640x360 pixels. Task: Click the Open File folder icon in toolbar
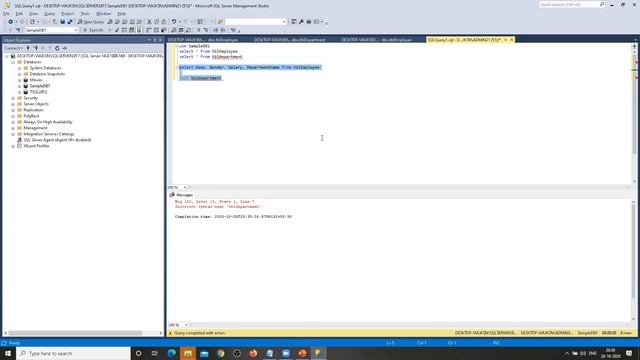pos(55,22)
